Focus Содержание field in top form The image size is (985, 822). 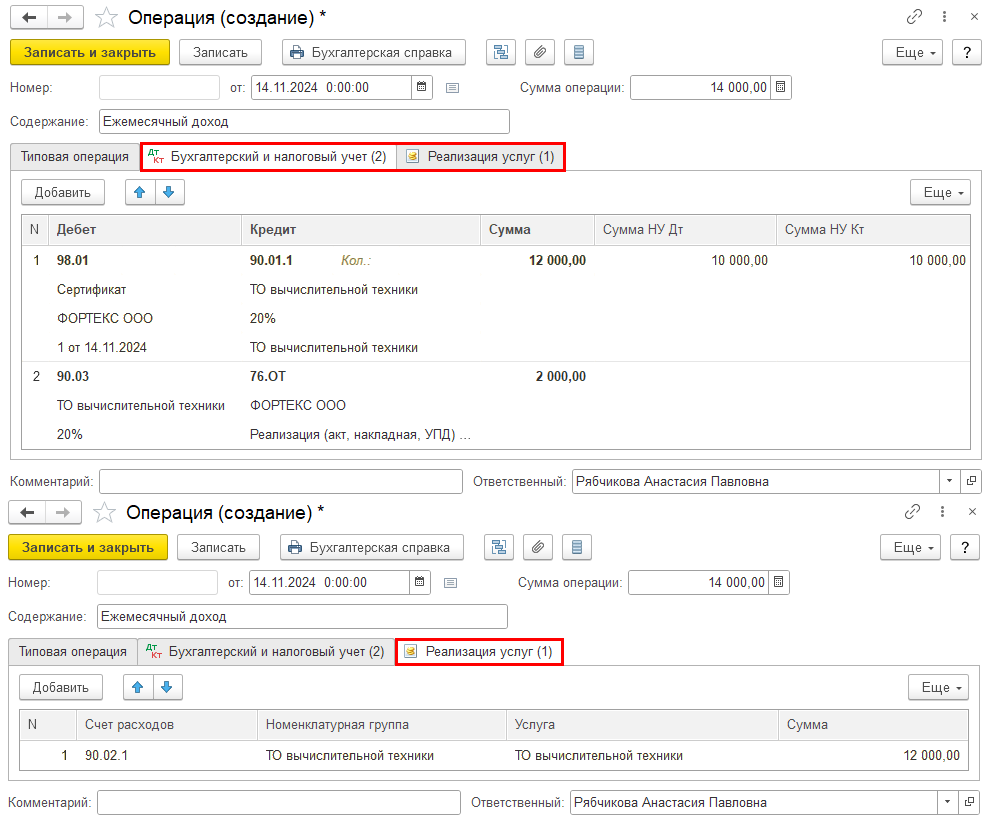click(304, 122)
